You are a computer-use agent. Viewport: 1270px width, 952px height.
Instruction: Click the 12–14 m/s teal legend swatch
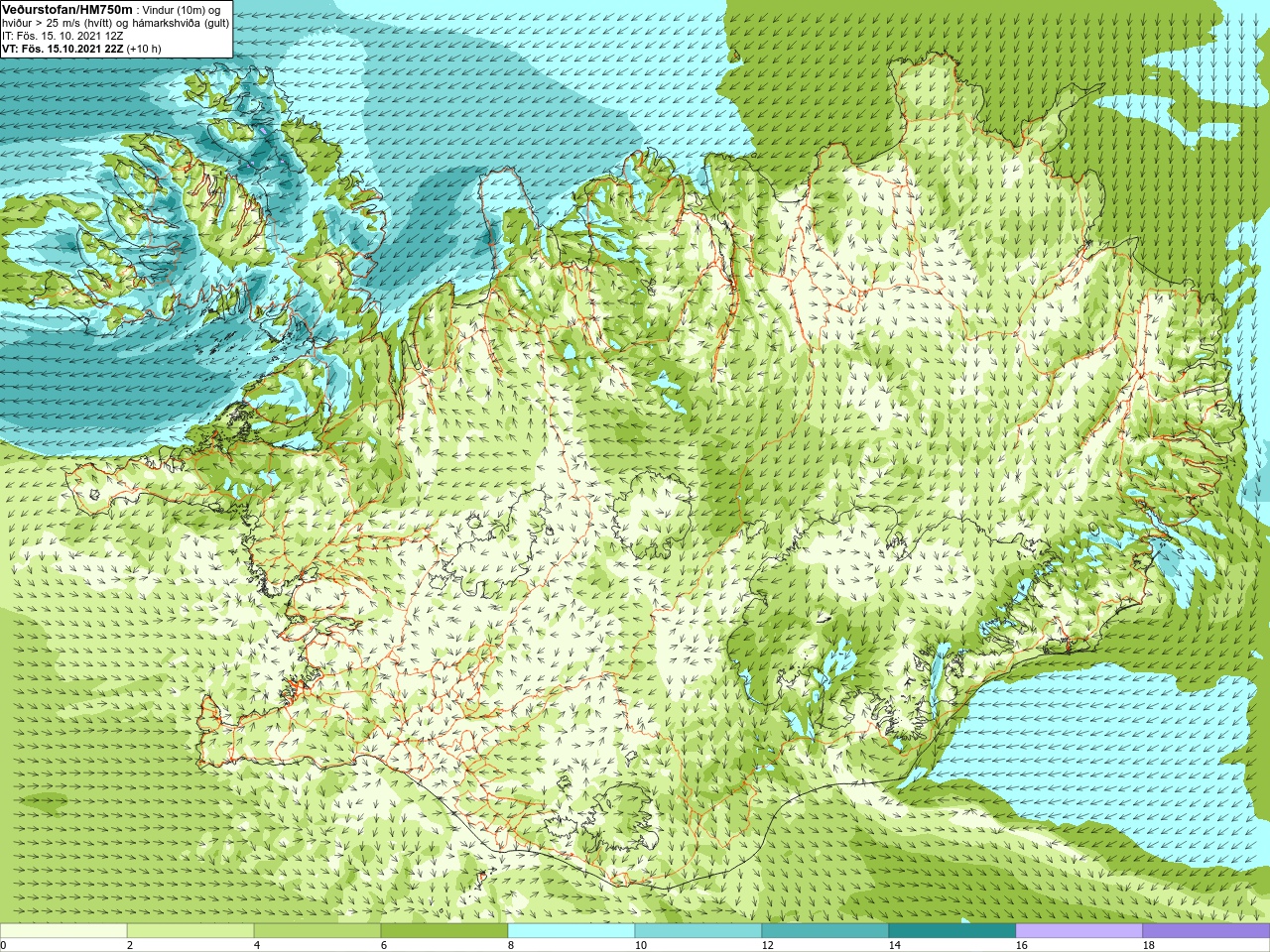[x=825, y=931]
